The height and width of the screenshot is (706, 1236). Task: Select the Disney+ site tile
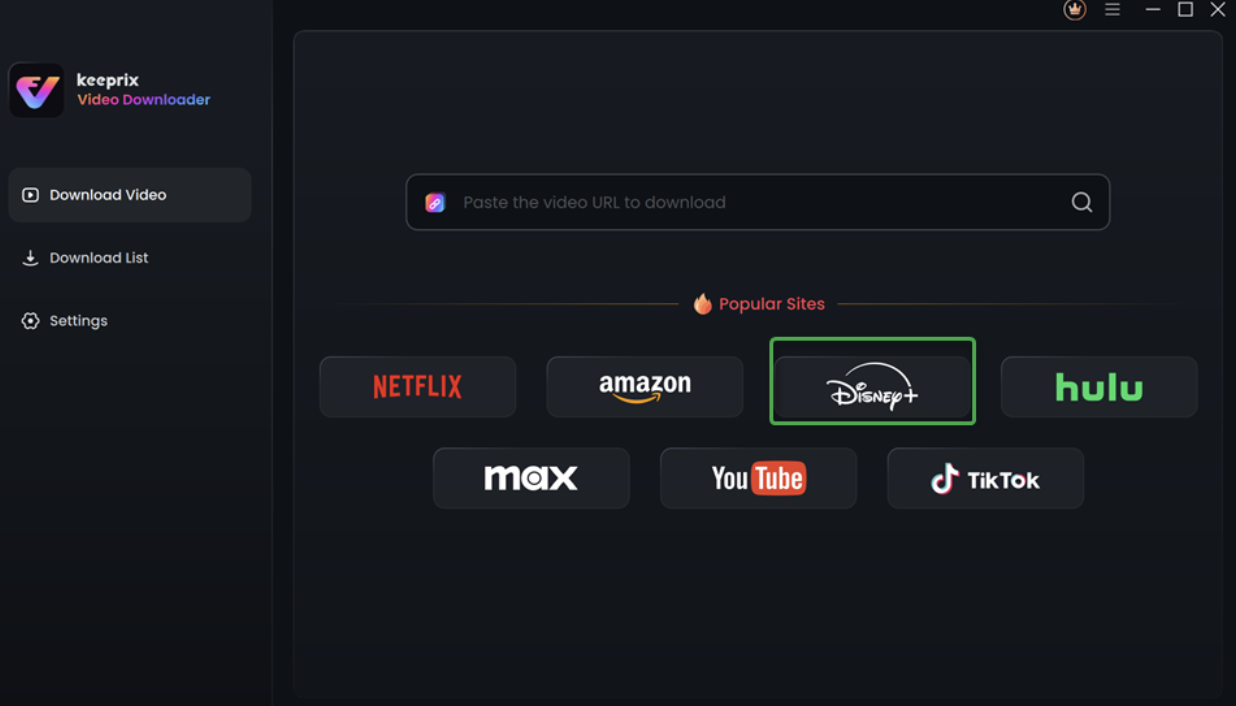pyautogui.click(x=872, y=387)
